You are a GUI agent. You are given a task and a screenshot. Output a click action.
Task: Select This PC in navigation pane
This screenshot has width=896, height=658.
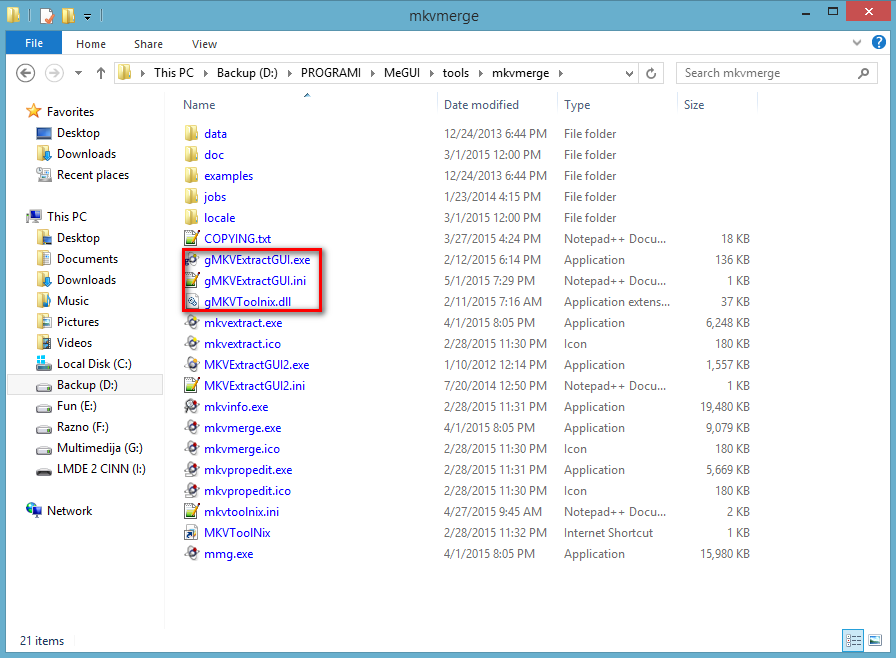[67, 216]
